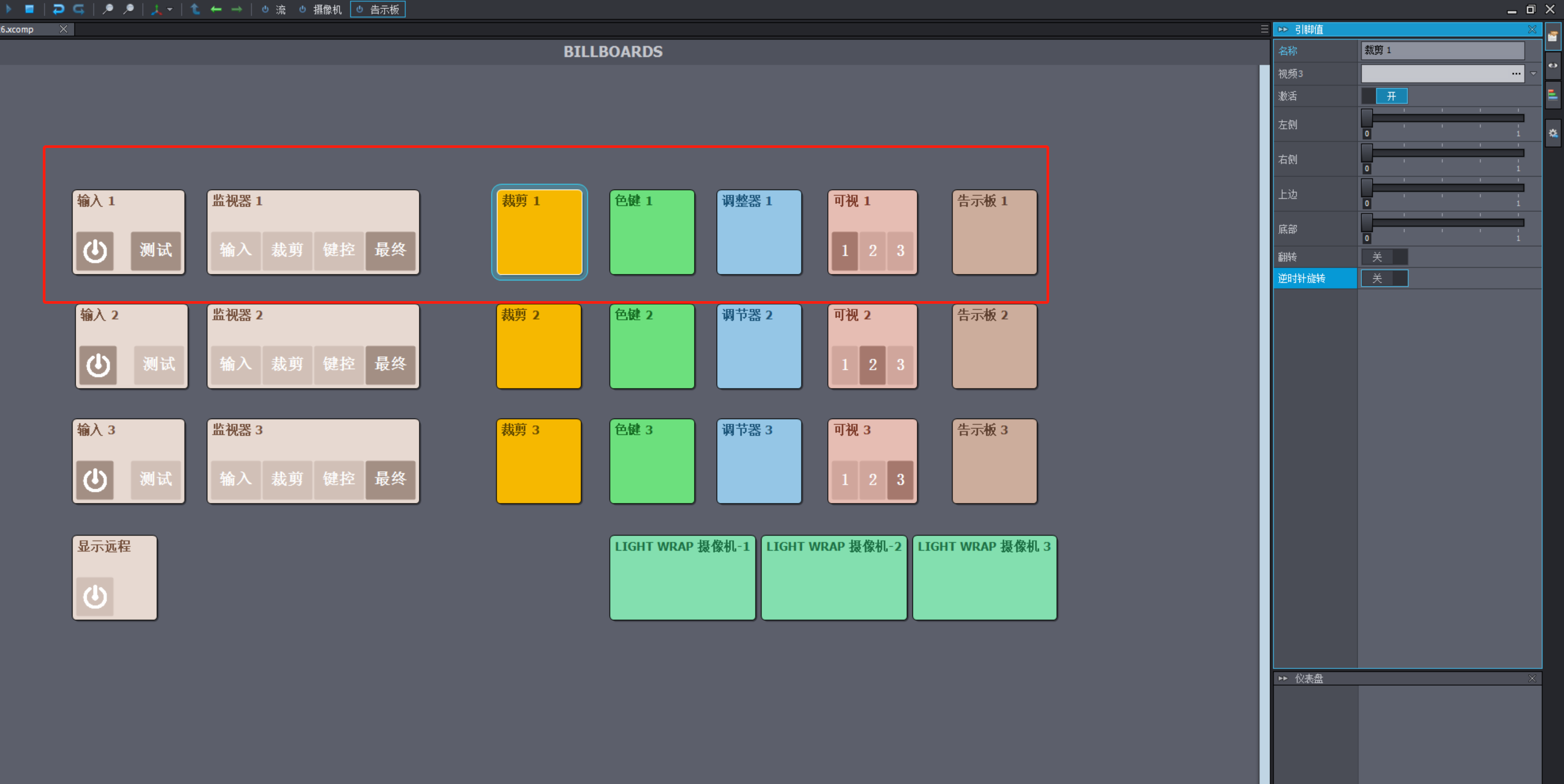Switch to the 流 view tab
This screenshot has width=1564, height=784.
[274, 9]
